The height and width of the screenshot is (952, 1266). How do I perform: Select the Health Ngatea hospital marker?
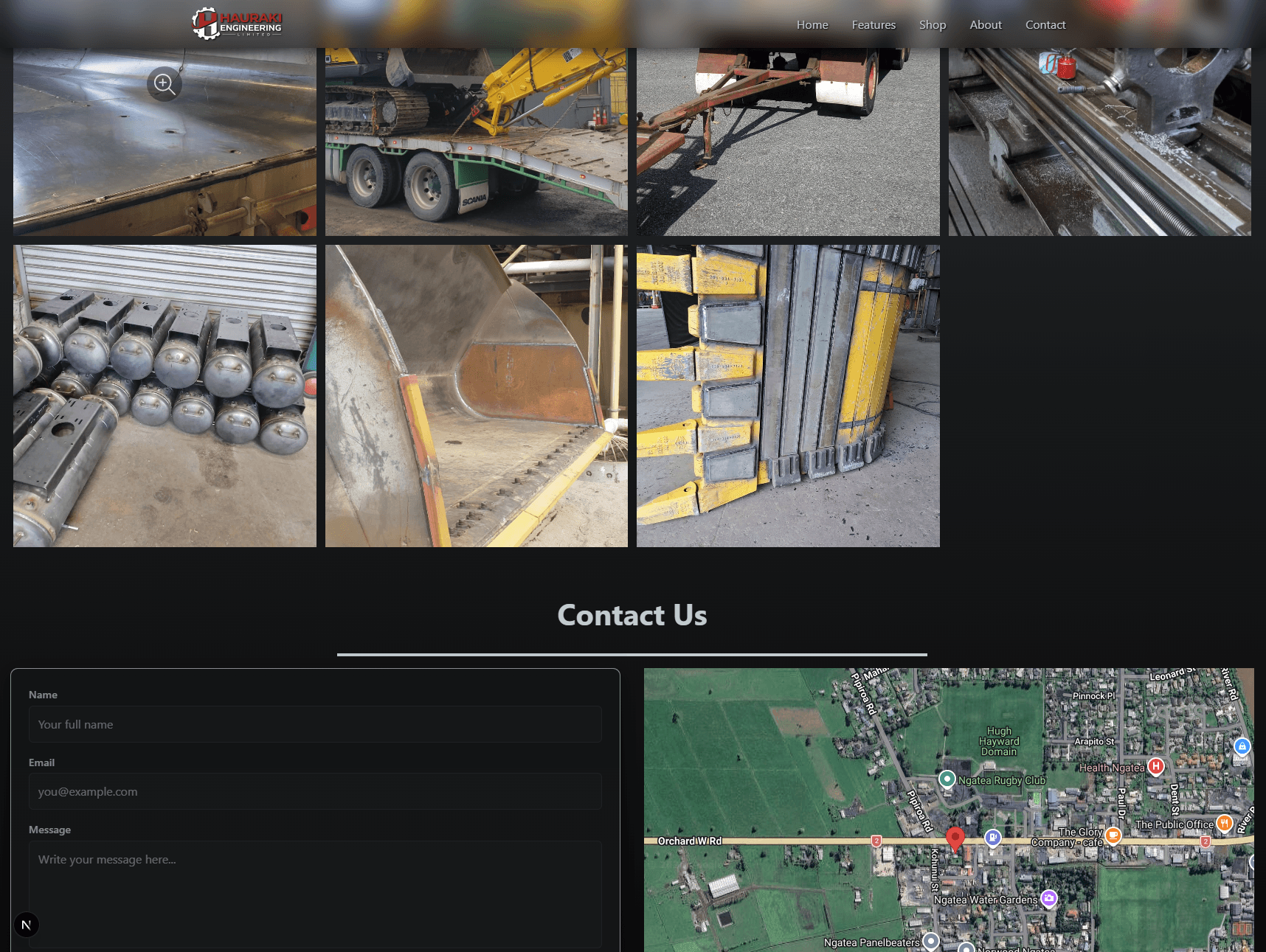click(1156, 766)
